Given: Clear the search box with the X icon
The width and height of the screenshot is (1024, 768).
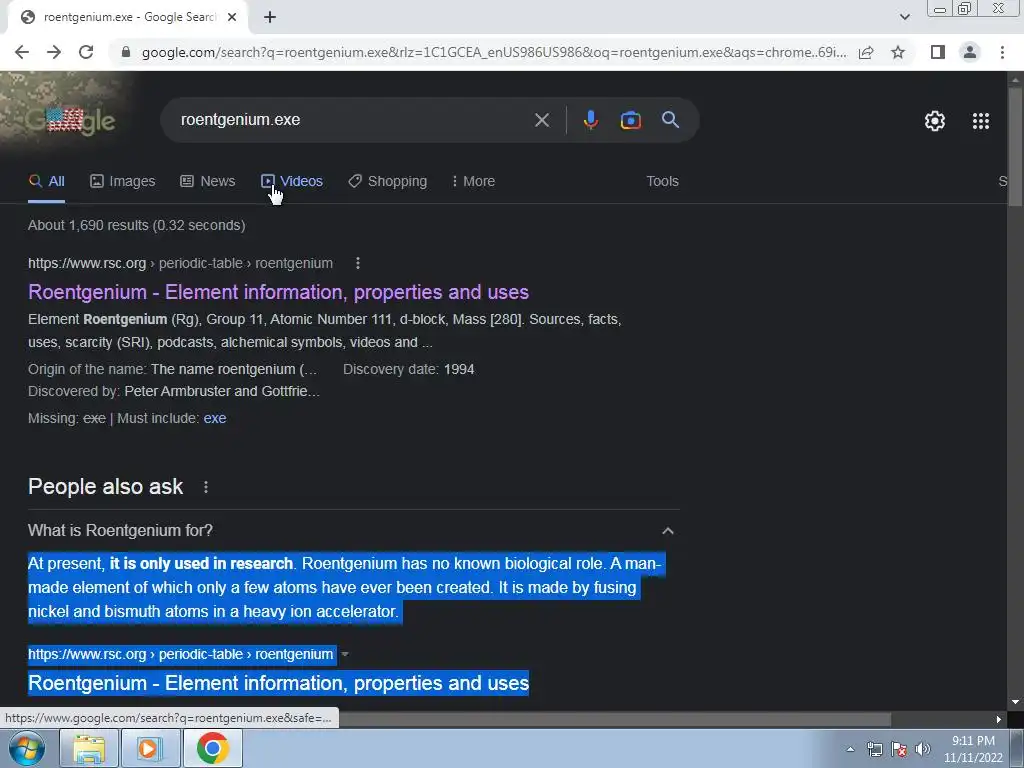Looking at the screenshot, I should (542, 120).
